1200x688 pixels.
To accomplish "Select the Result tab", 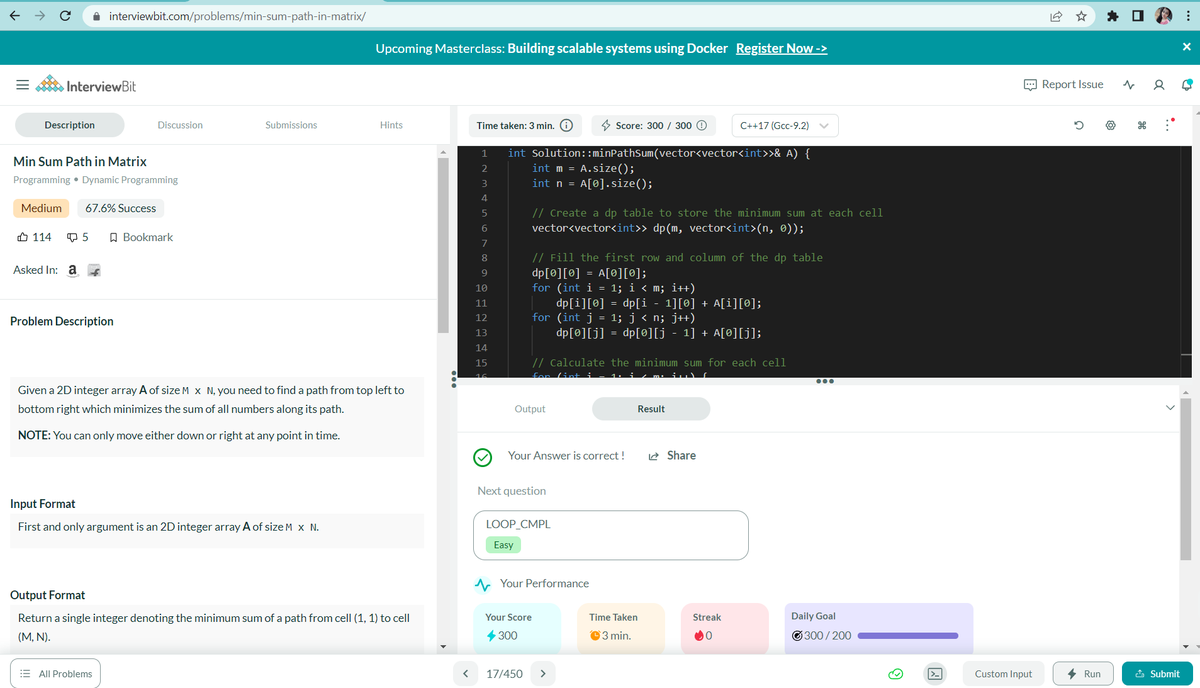I will (651, 409).
